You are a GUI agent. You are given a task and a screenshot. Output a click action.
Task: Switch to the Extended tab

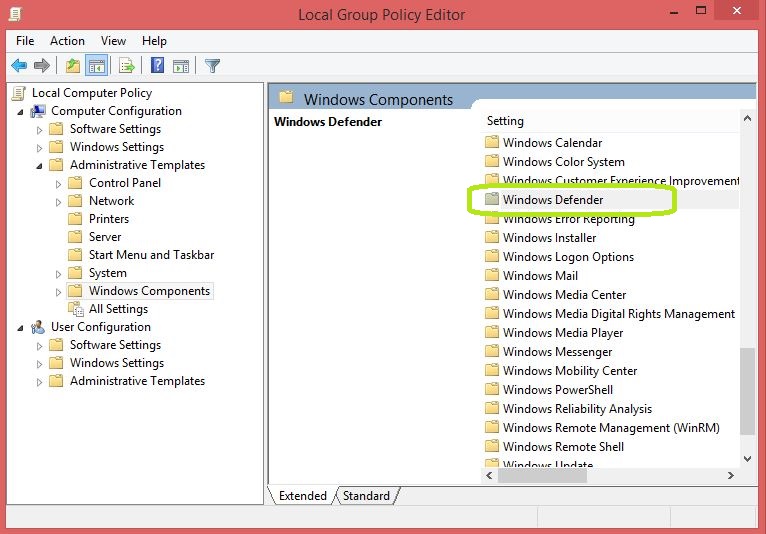pos(302,495)
